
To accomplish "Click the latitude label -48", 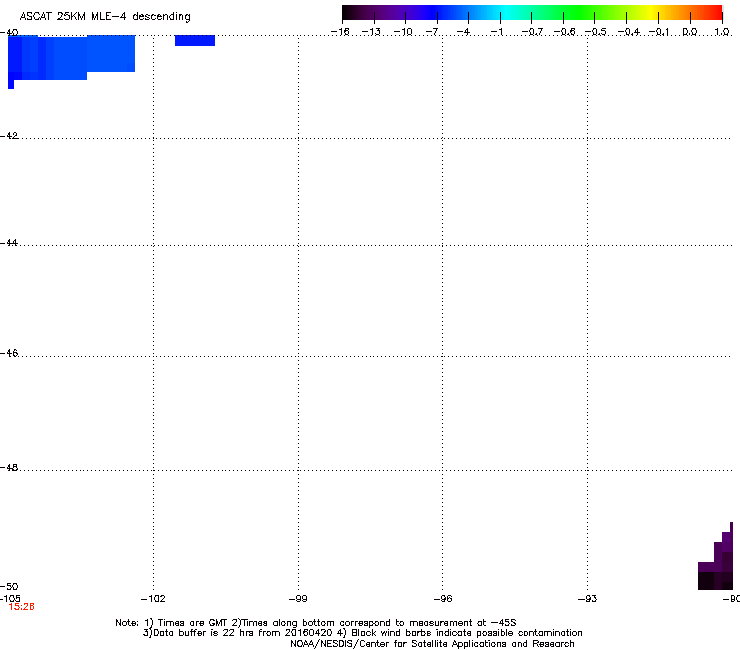I will pos(9,467).
